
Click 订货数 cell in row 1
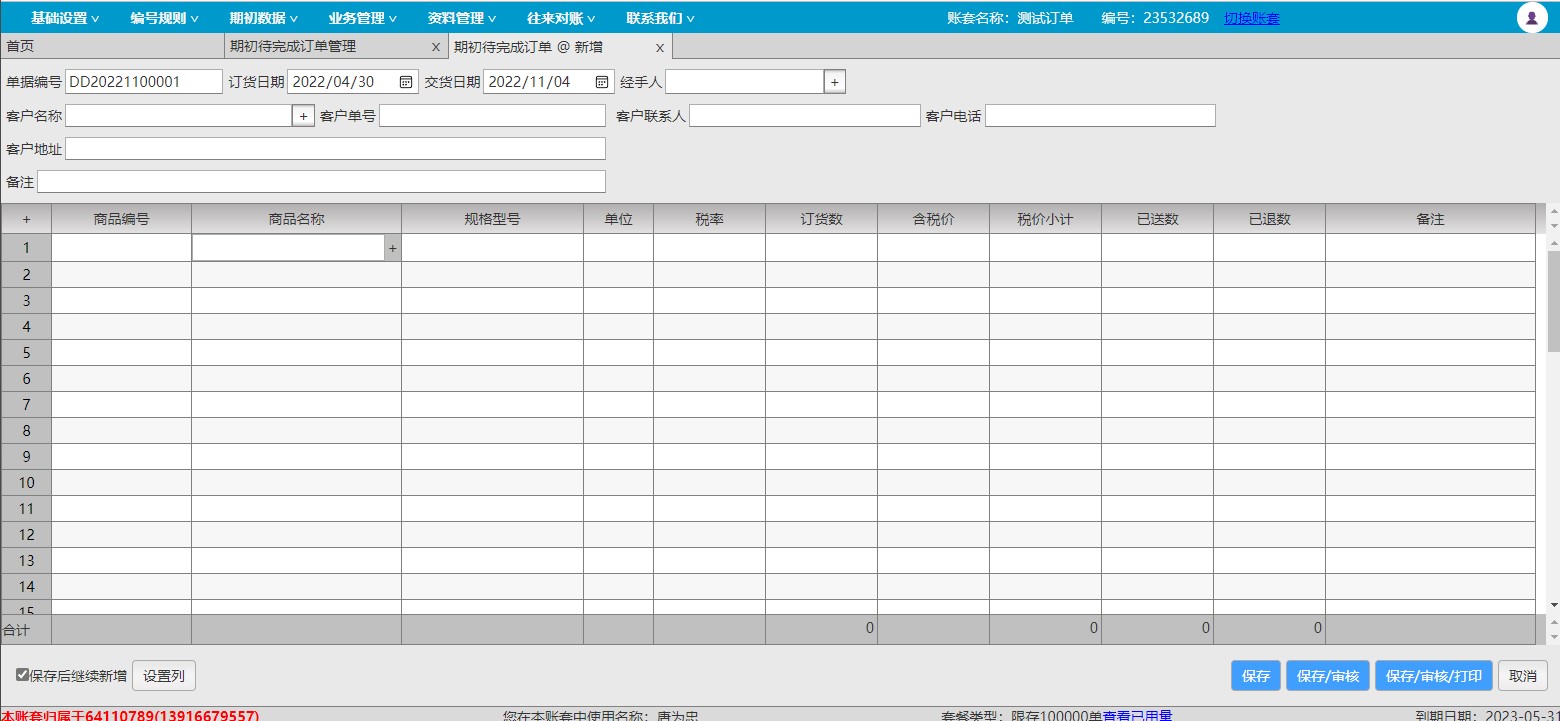click(821, 248)
